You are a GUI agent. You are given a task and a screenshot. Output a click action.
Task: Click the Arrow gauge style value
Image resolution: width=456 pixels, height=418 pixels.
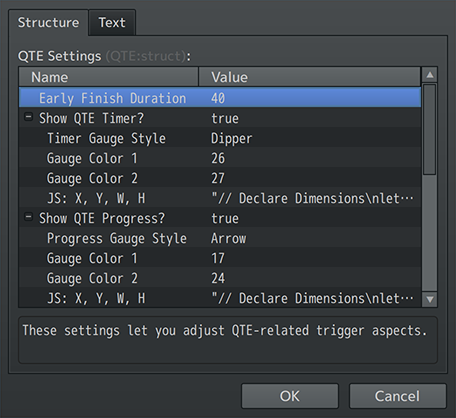228,238
